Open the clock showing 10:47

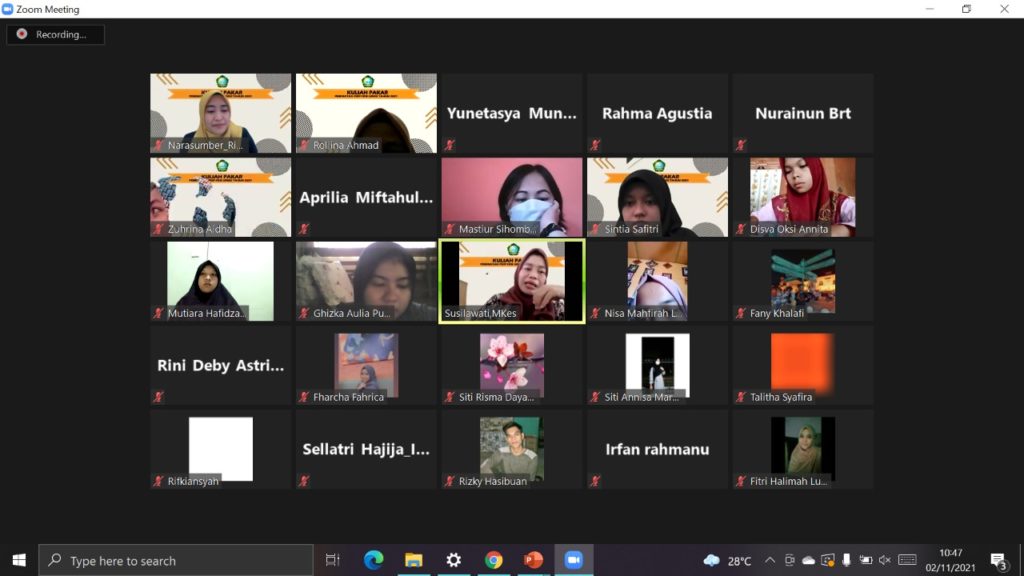(x=950, y=560)
